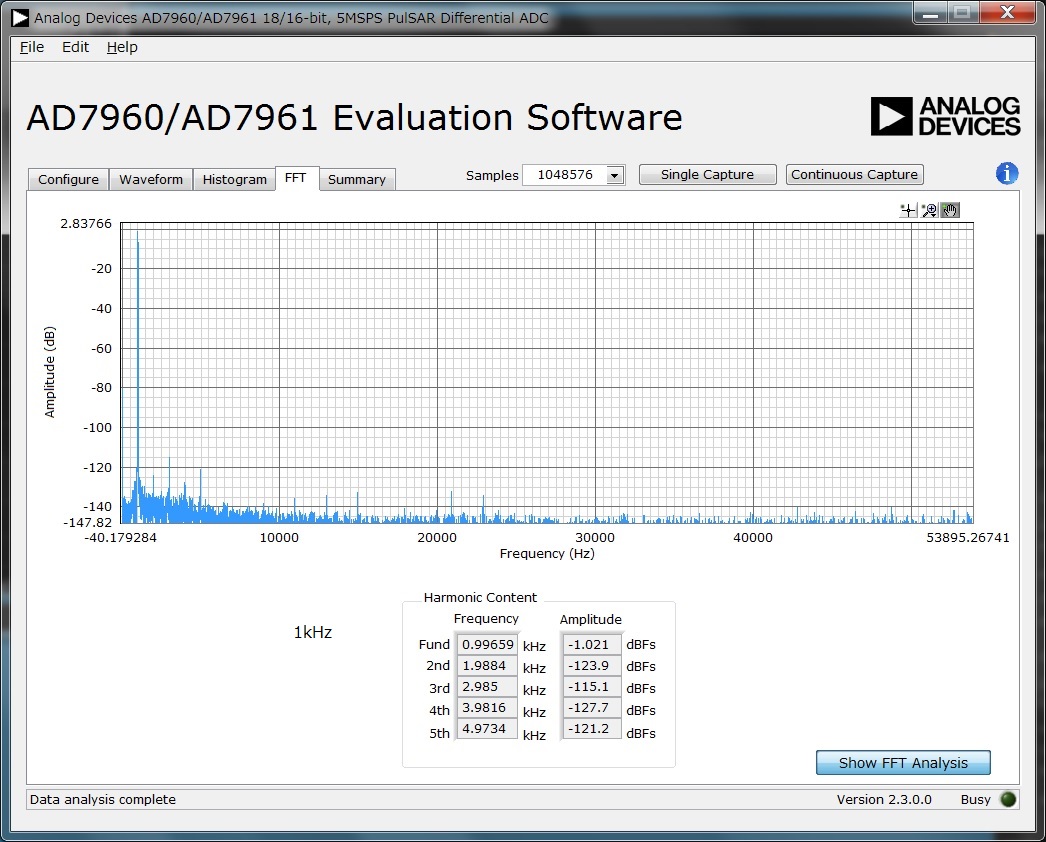This screenshot has height=842, width=1046.
Task: Click Data analysis complete status text
Action: (x=103, y=799)
